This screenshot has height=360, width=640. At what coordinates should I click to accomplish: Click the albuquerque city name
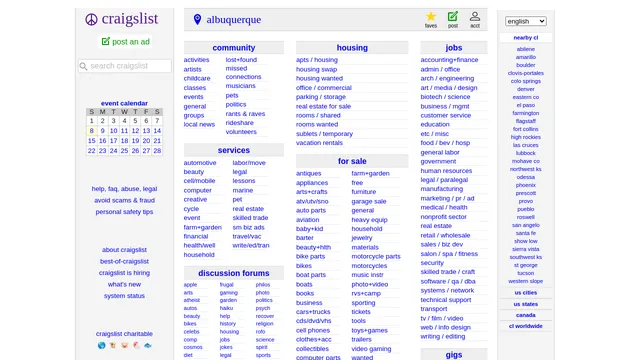[x=233, y=20]
